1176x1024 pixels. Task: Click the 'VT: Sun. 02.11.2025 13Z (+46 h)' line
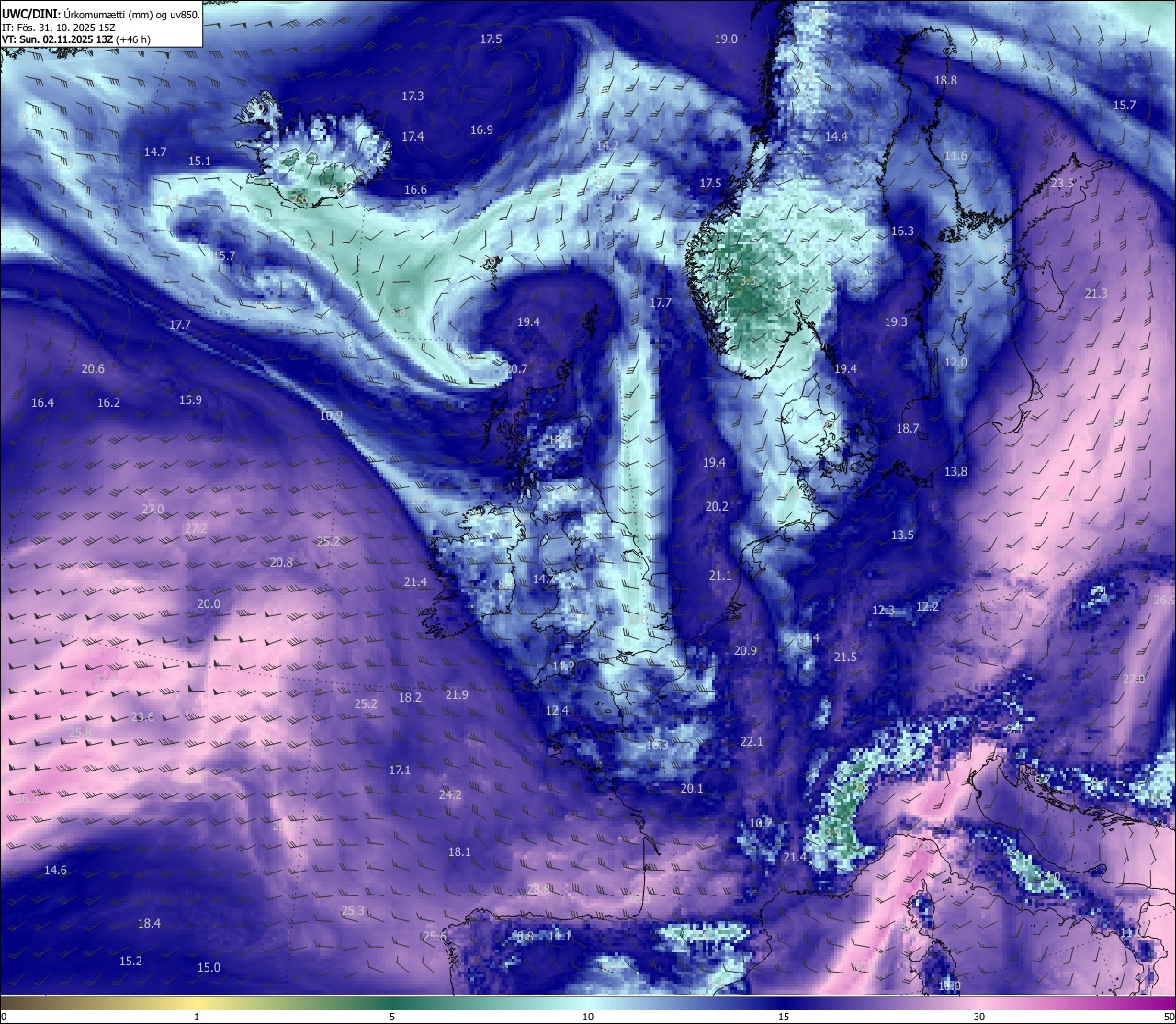pos(76,39)
